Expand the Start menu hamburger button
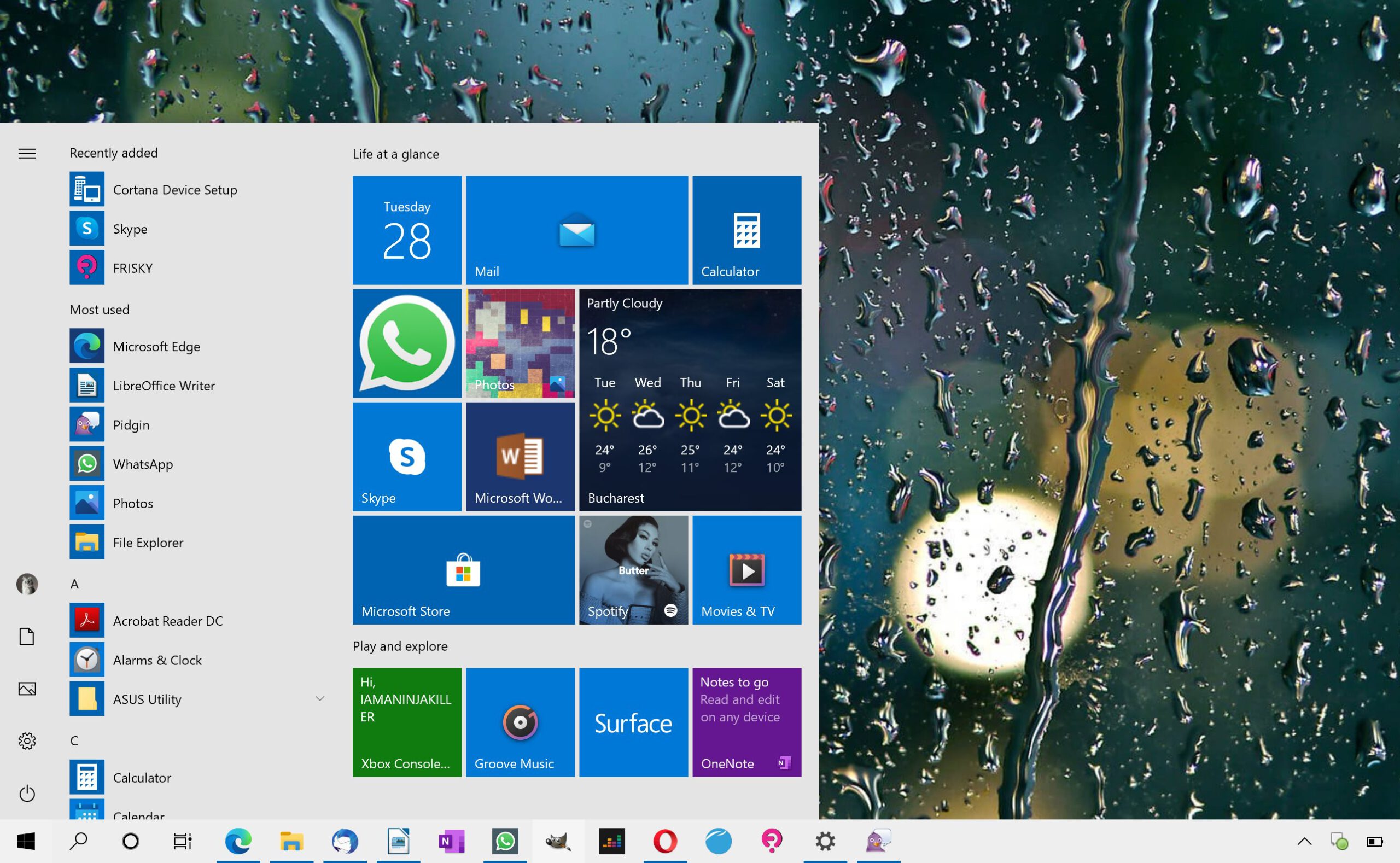This screenshot has height=863, width=1400. coord(27,154)
